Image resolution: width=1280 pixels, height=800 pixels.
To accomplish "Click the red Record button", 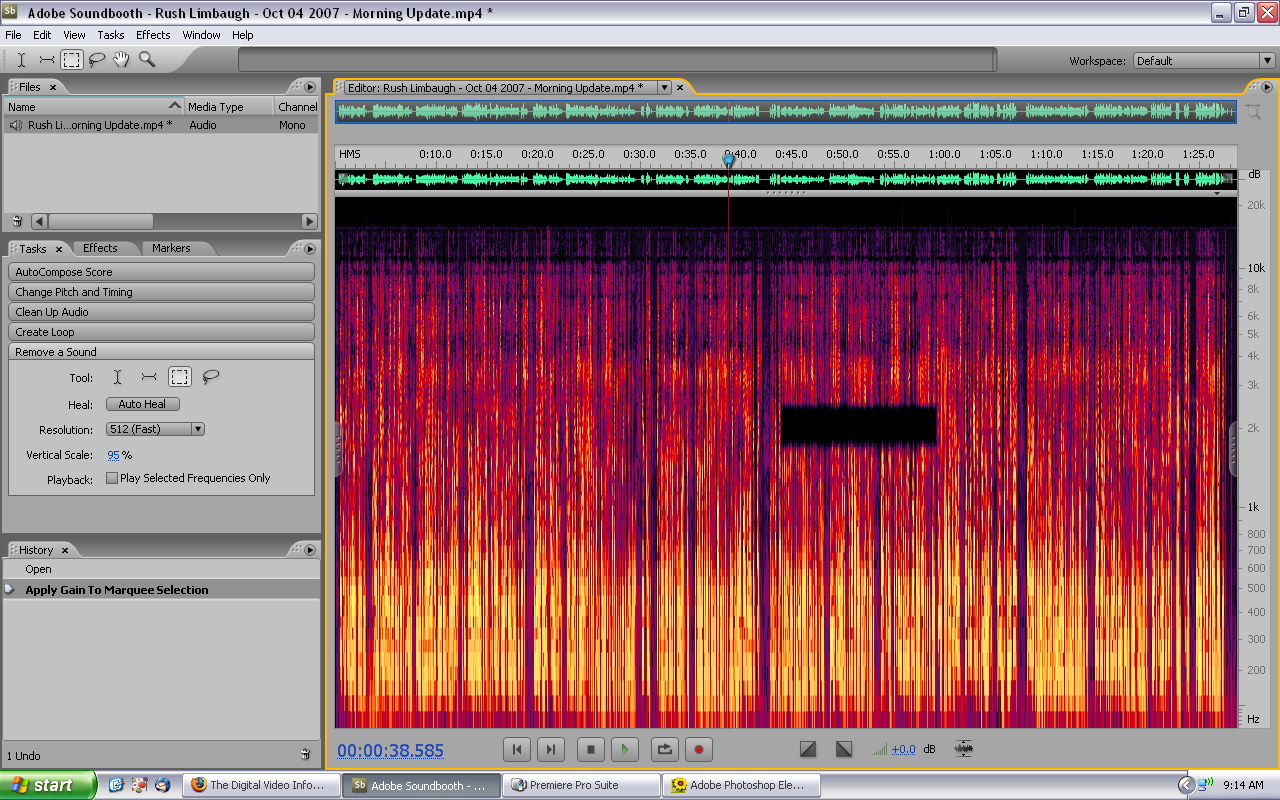I will [x=699, y=749].
